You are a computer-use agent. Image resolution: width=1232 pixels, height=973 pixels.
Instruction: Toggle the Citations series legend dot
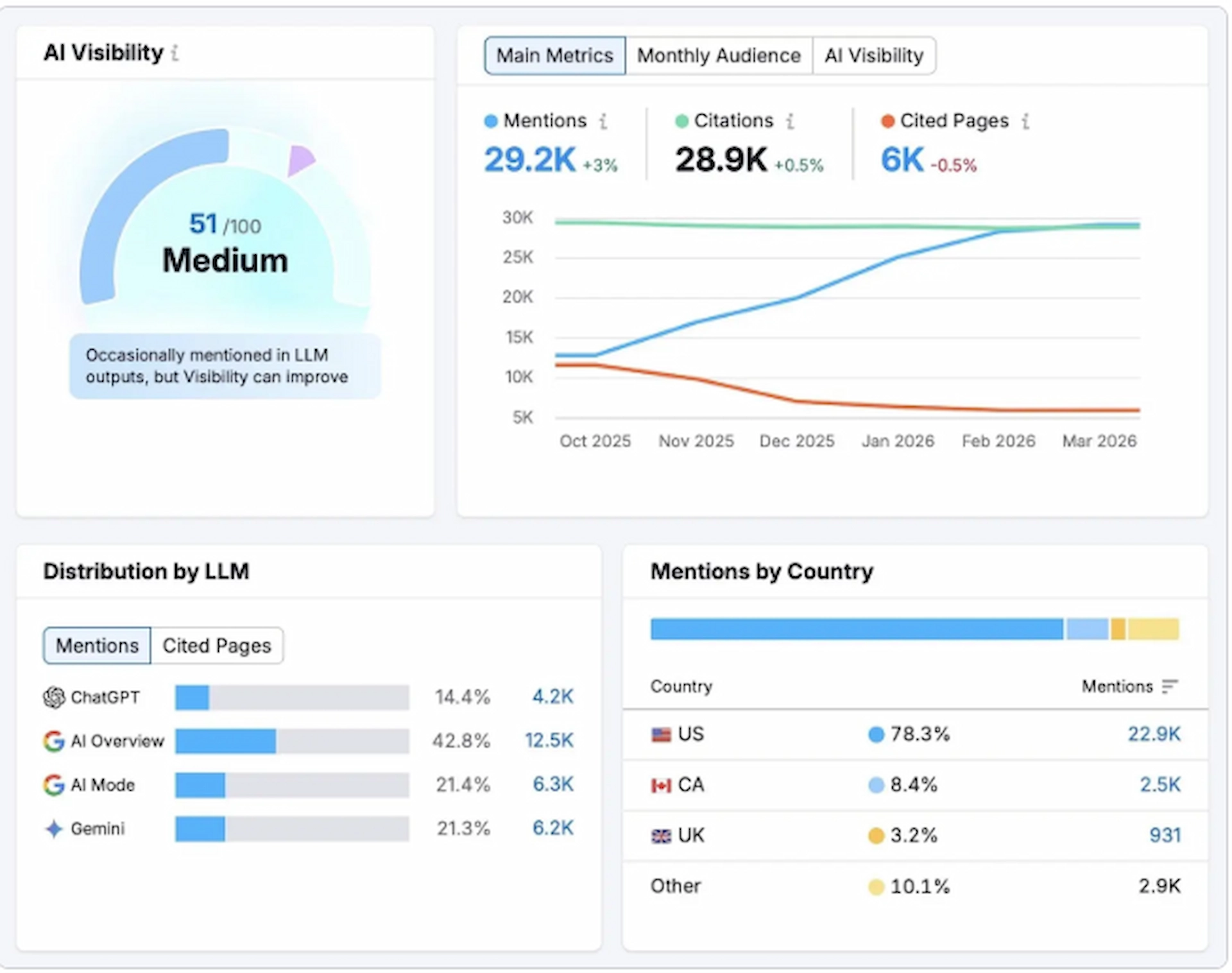(681, 121)
